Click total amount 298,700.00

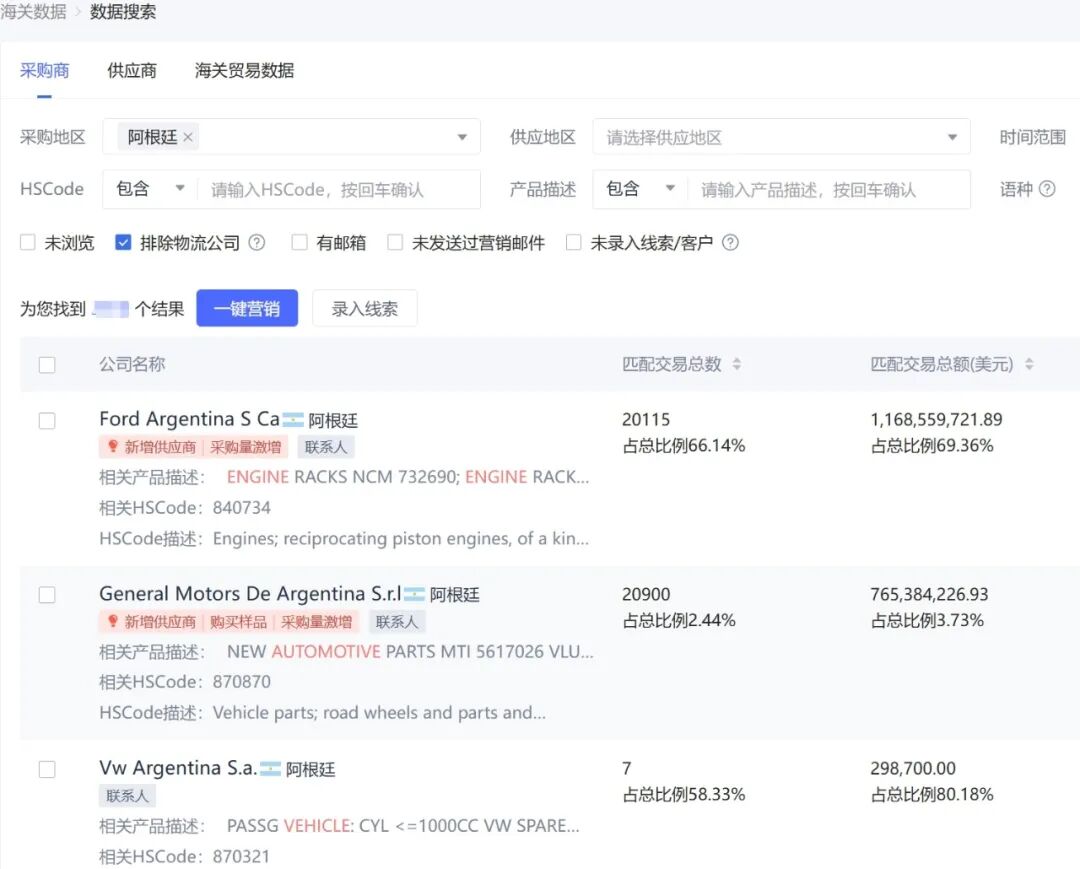(x=913, y=768)
